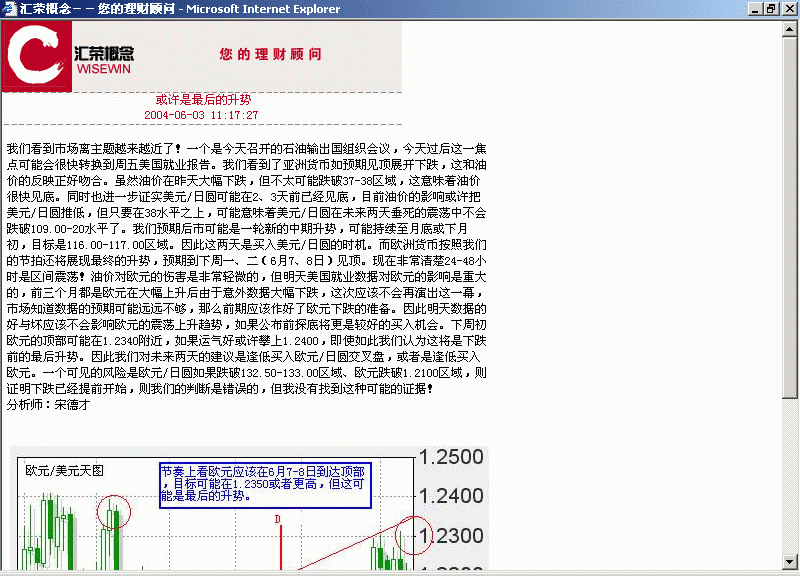
Task: Click the 1.2300 price axis label
Action: (451, 536)
